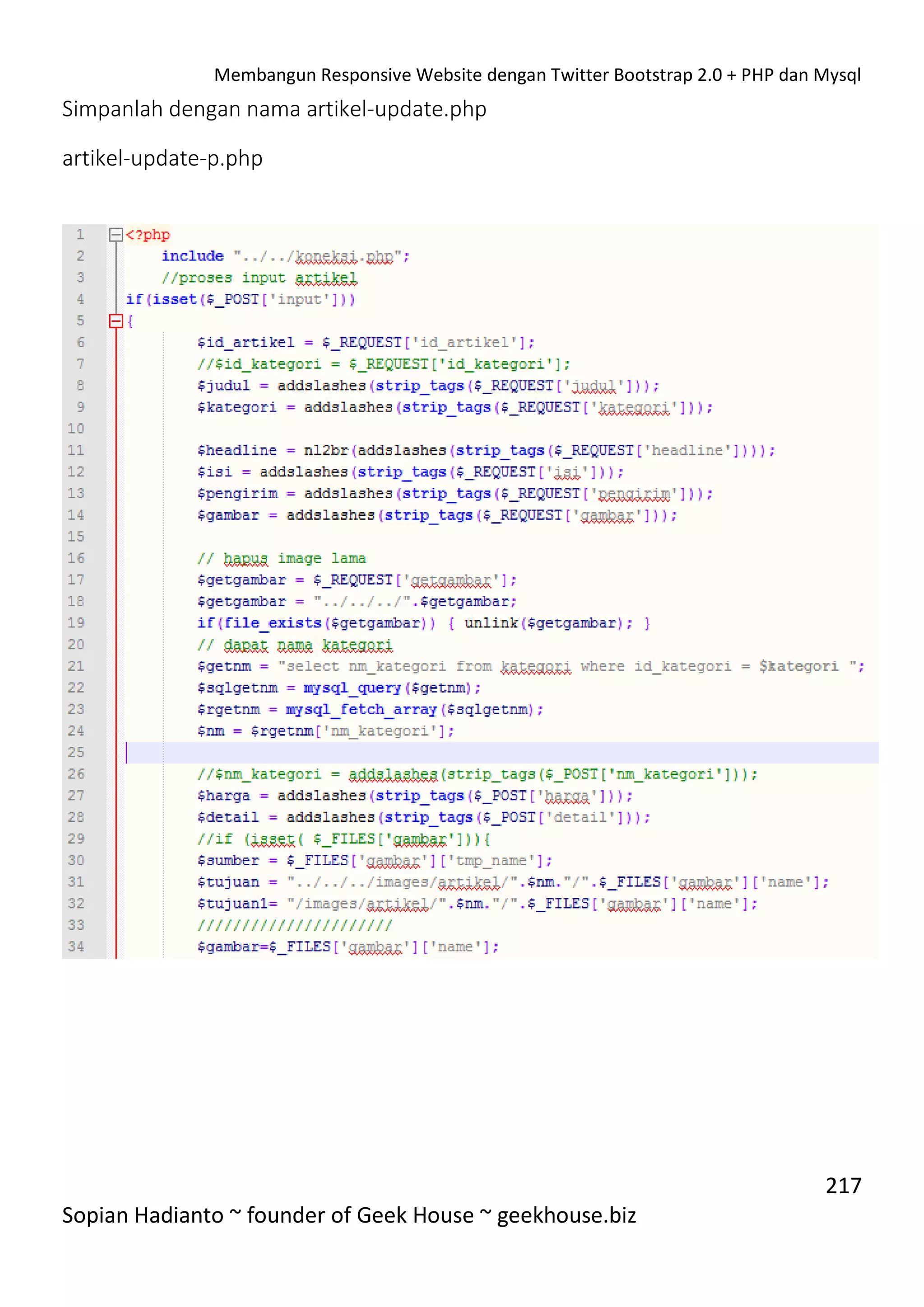Select line number 10 in the gutter
Image resolution: width=924 pixels, height=1307 pixels.
tap(76, 429)
